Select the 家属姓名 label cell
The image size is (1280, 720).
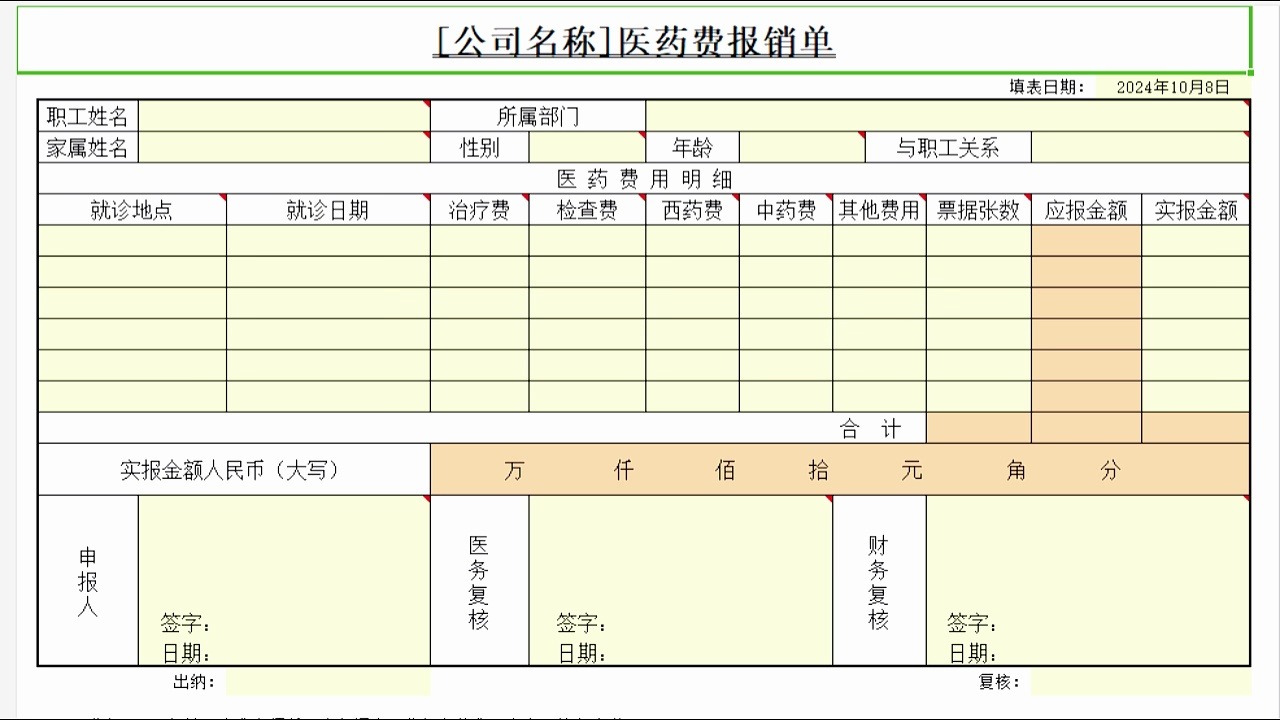click(88, 147)
